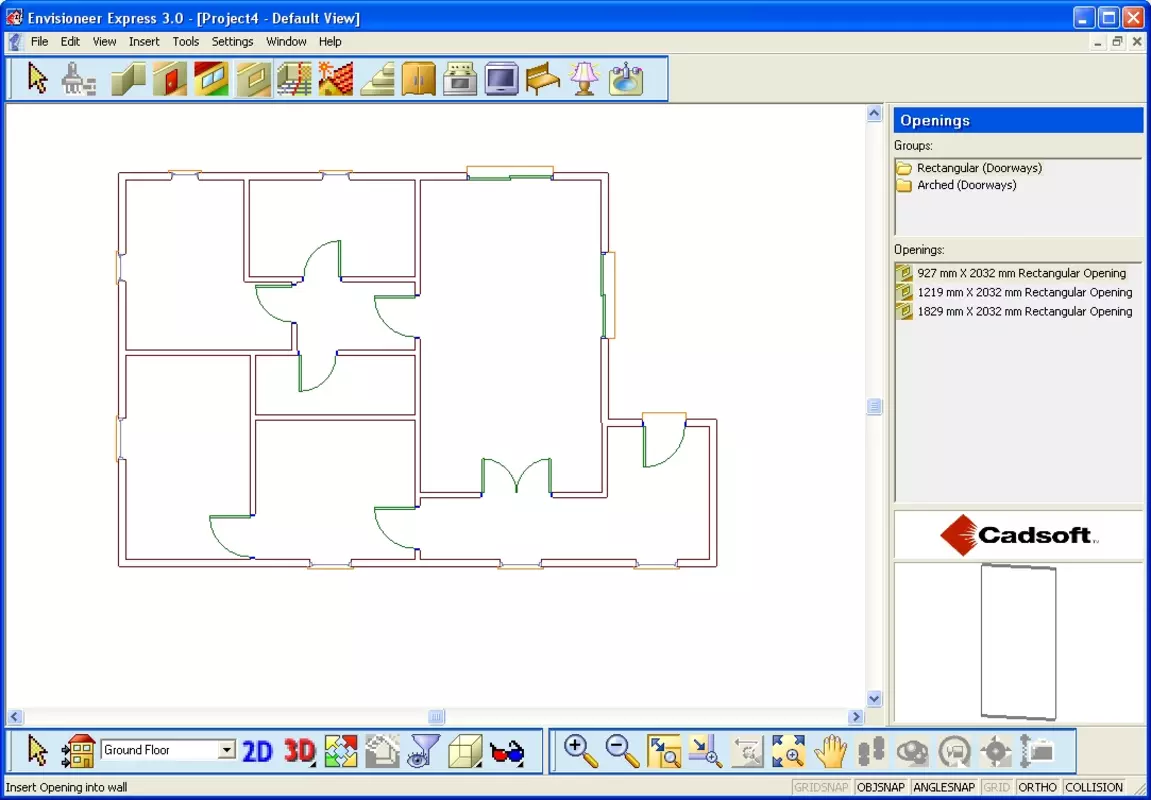1151x800 pixels.
Task: Click the colored arrows rendering icon
Action: click(x=341, y=751)
